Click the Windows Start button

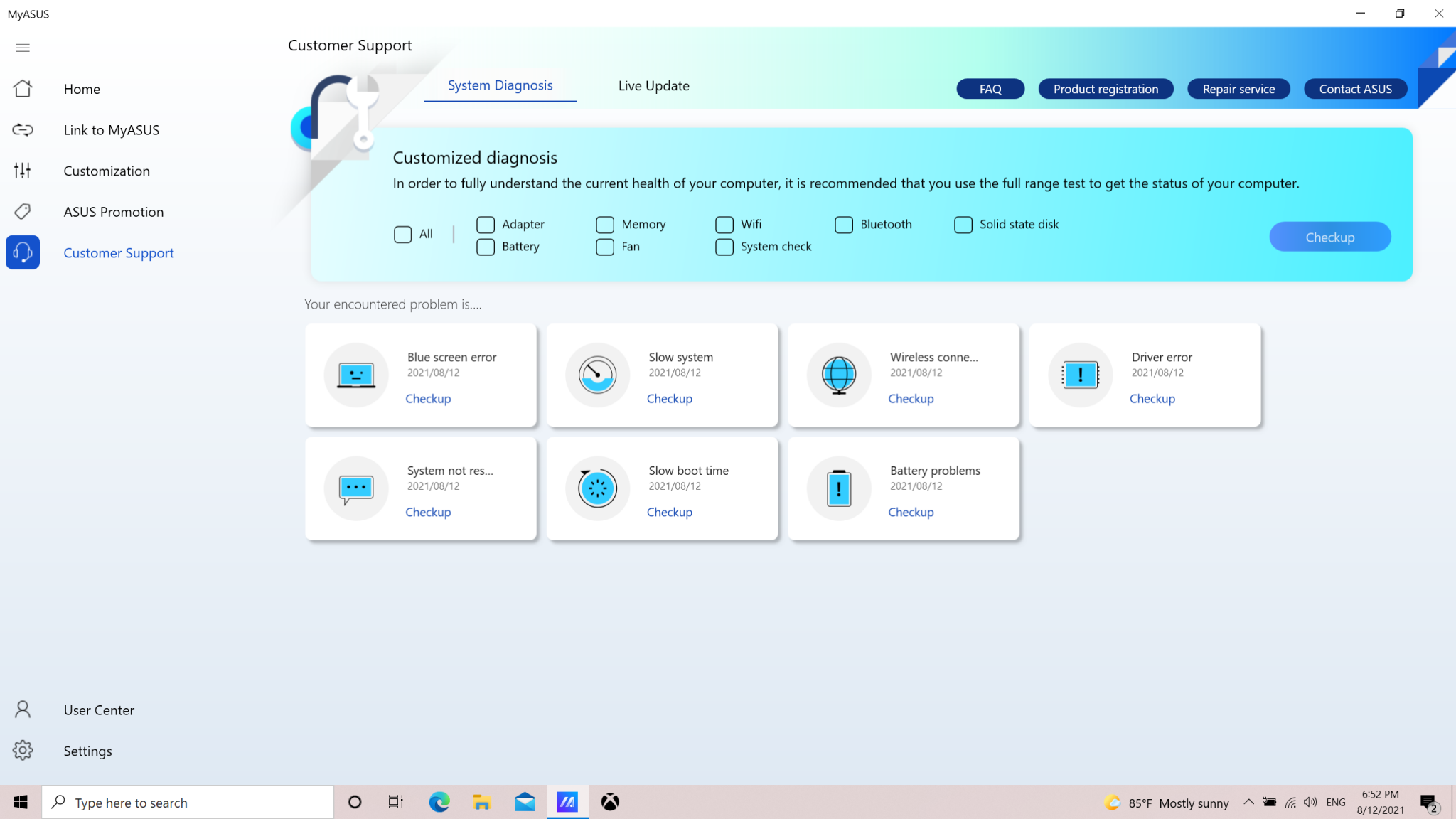click(21, 802)
